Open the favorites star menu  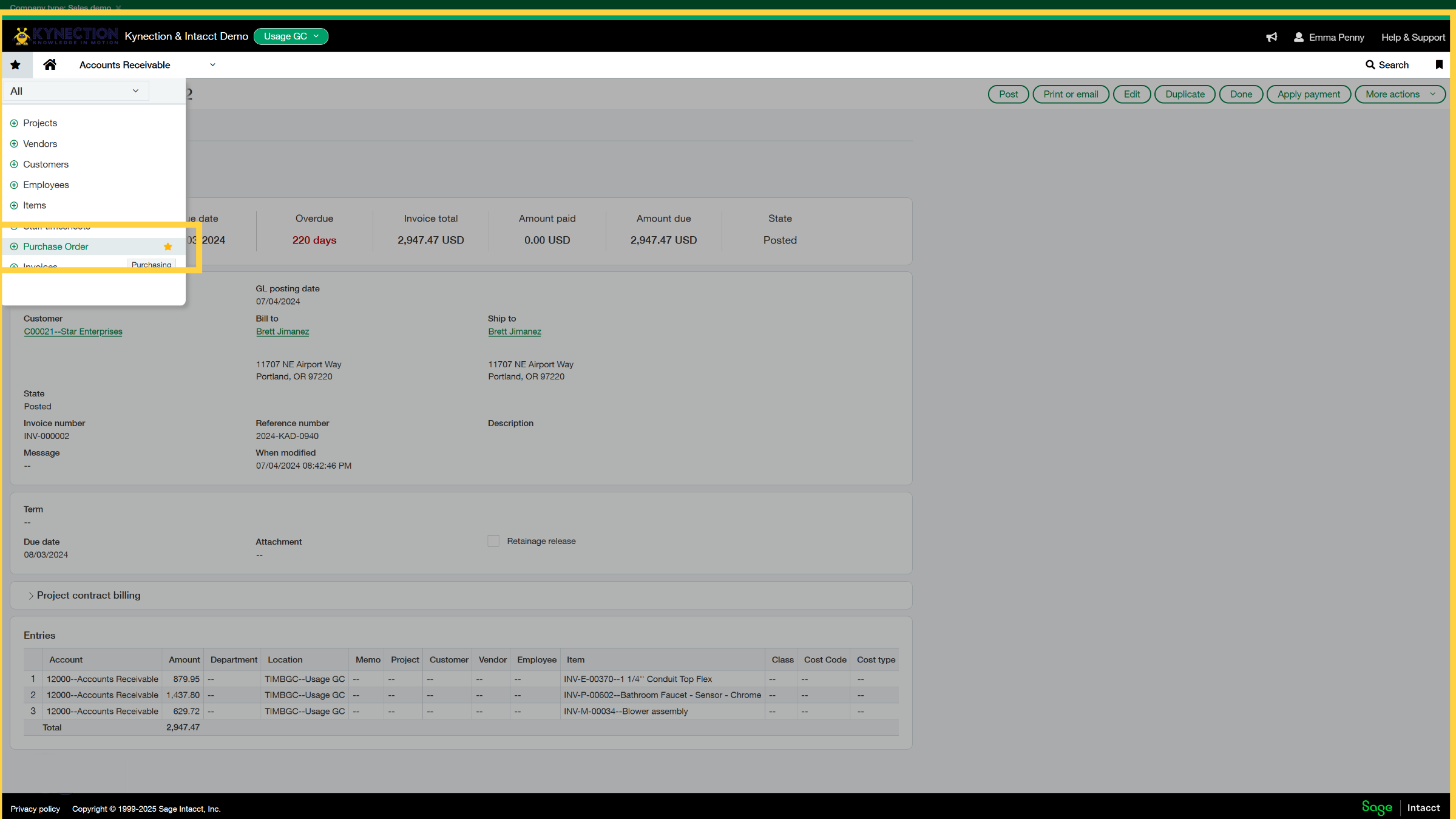(16, 65)
